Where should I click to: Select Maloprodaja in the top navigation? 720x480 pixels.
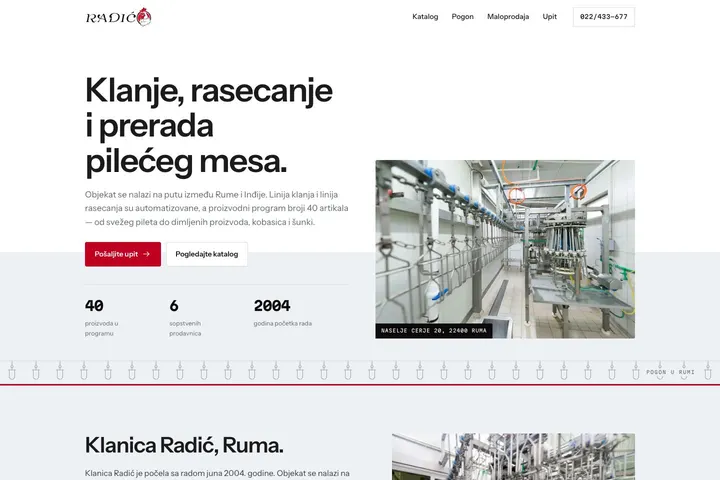coord(508,17)
